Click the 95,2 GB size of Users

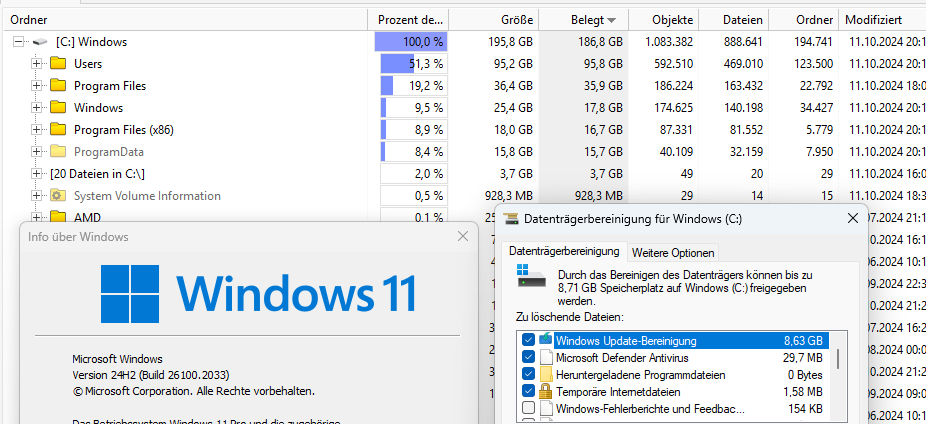pos(513,64)
